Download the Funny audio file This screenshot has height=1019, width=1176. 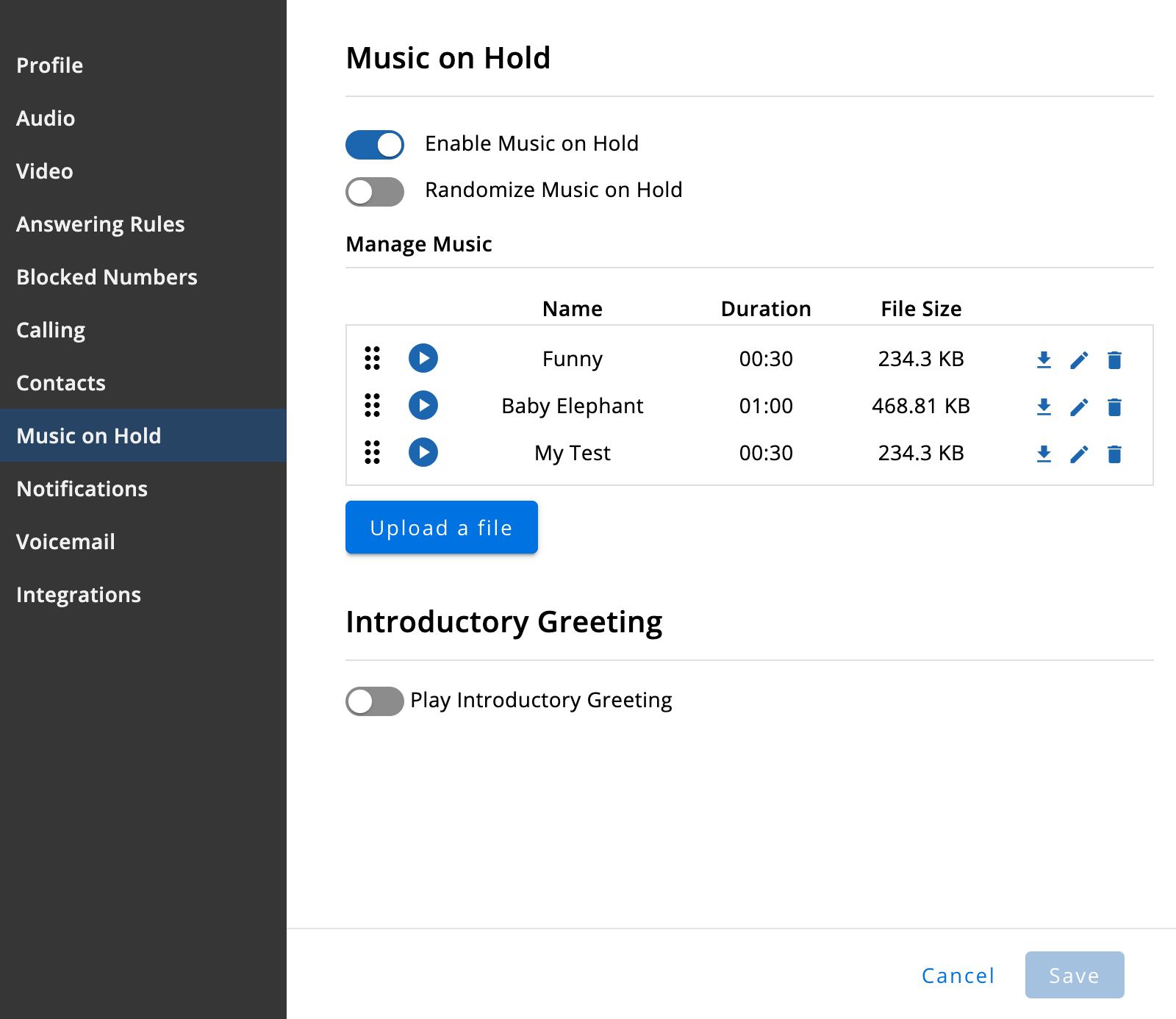[x=1044, y=360]
